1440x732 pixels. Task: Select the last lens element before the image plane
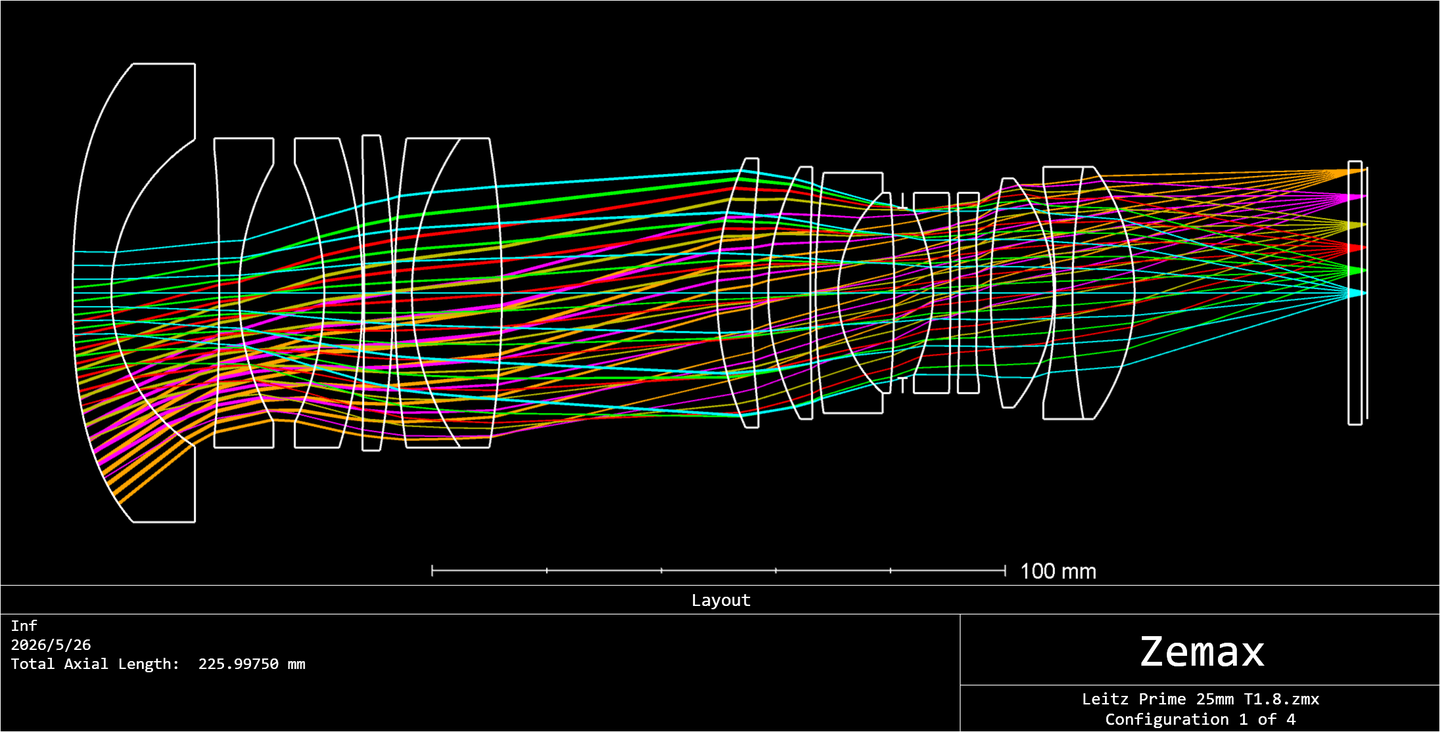click(x=1088, y=293)
